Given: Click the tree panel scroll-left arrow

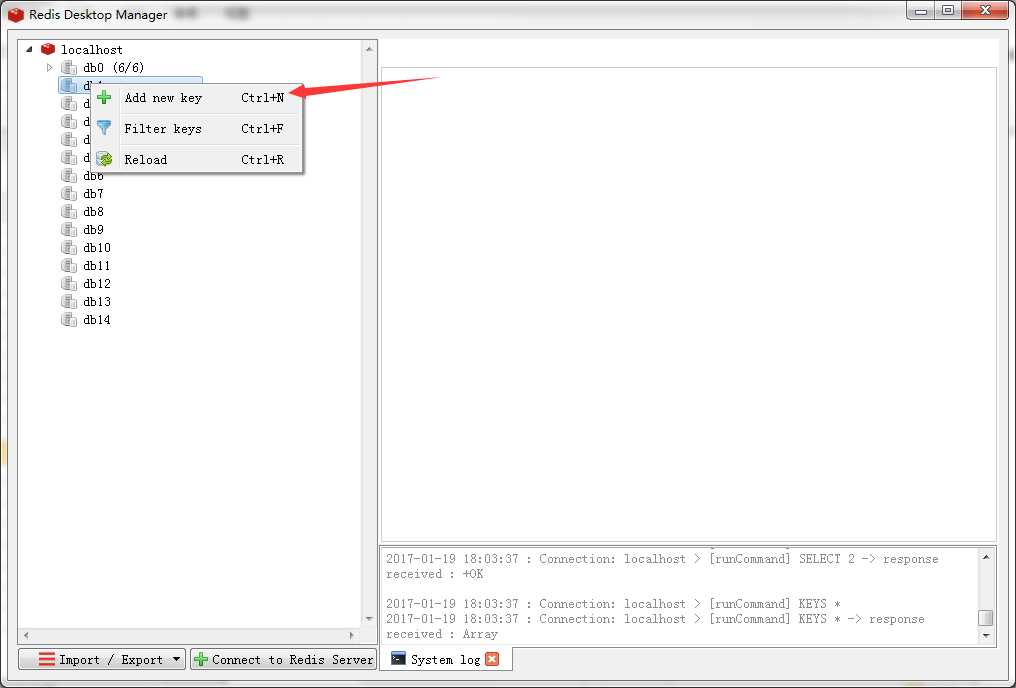Looking at the screenshot, I should tap(26, 635).
